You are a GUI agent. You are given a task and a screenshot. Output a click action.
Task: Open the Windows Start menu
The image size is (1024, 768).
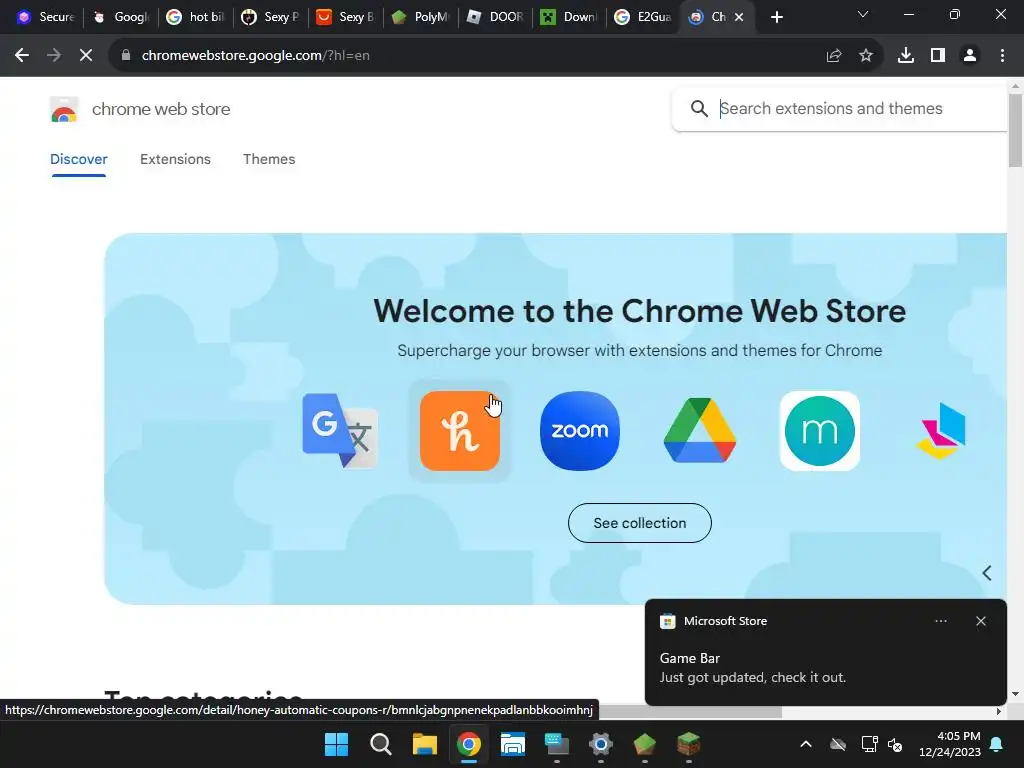tap(336, 744)
